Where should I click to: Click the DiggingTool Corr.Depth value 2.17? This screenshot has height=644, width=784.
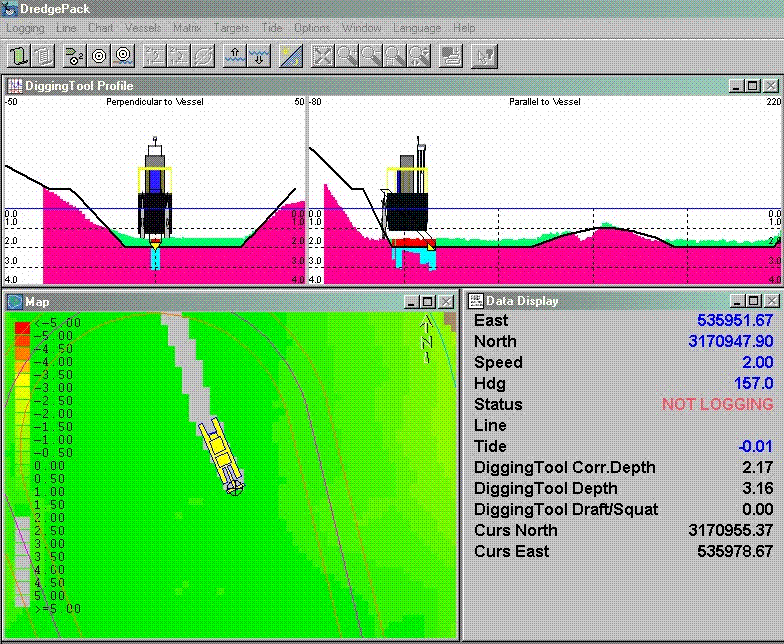pyautogui.click(x=758, y=467)
